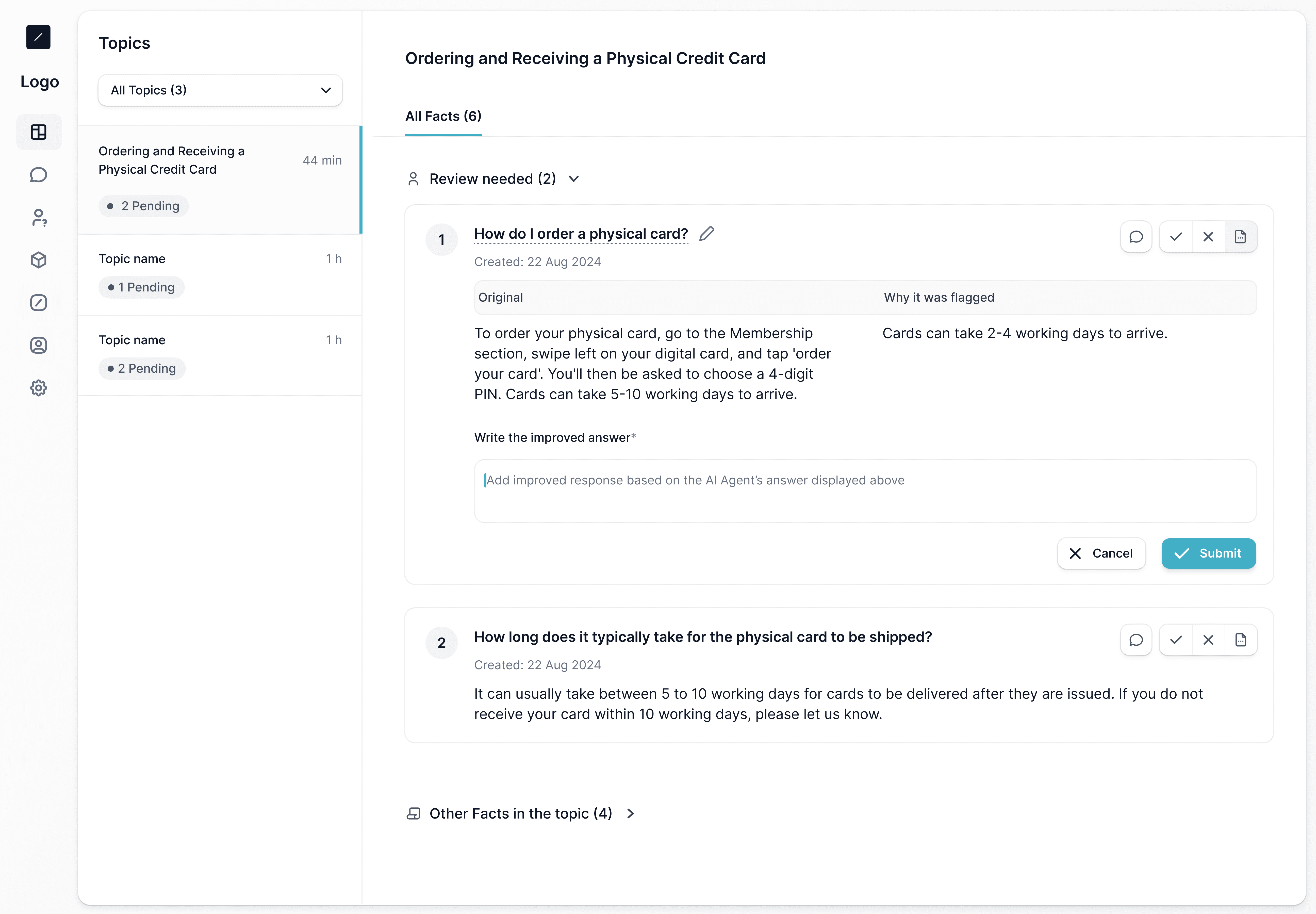Approve fact 2 with the checkmark icon
Image resolution: width=1316 pixels, height=914 pixels.
tap(1176, 640)
